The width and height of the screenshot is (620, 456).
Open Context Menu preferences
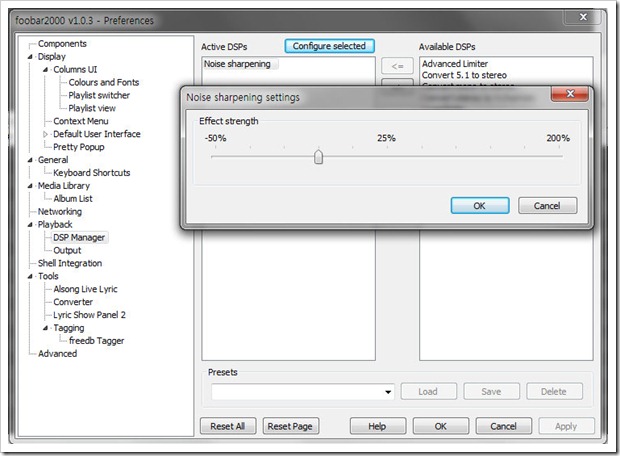(81, 121)
